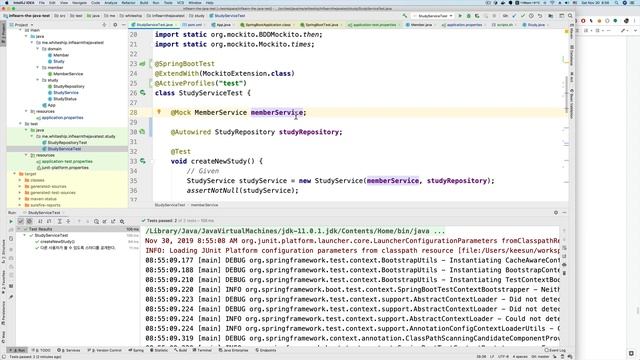Viewport: 640px width, 360px height.
Task: Toggle Show Passed tests checkmark button
Action: tap(20, 221)
